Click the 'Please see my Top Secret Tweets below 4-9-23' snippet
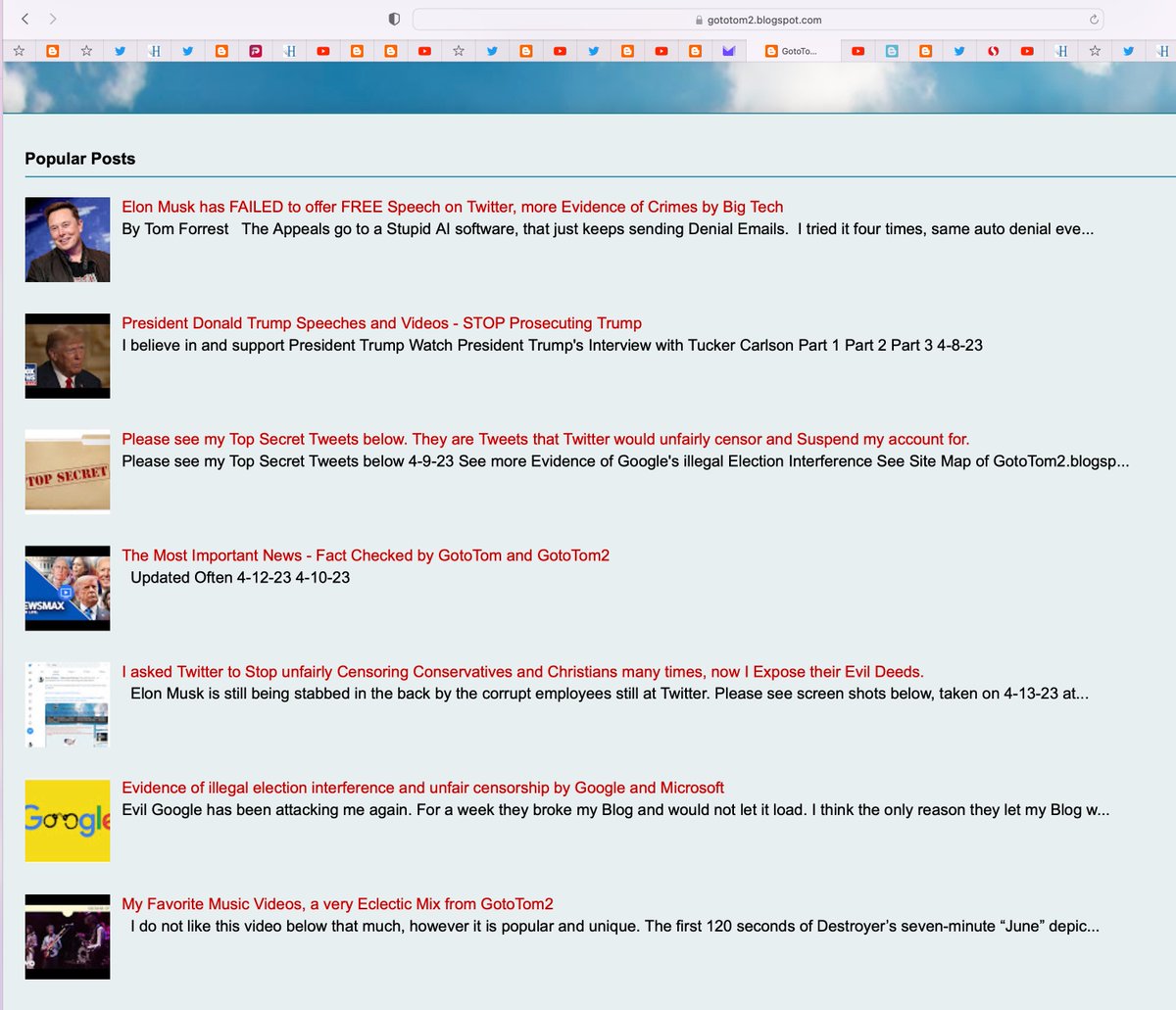The height and width of the screenshot is (1010, 1176). (625, 461)
